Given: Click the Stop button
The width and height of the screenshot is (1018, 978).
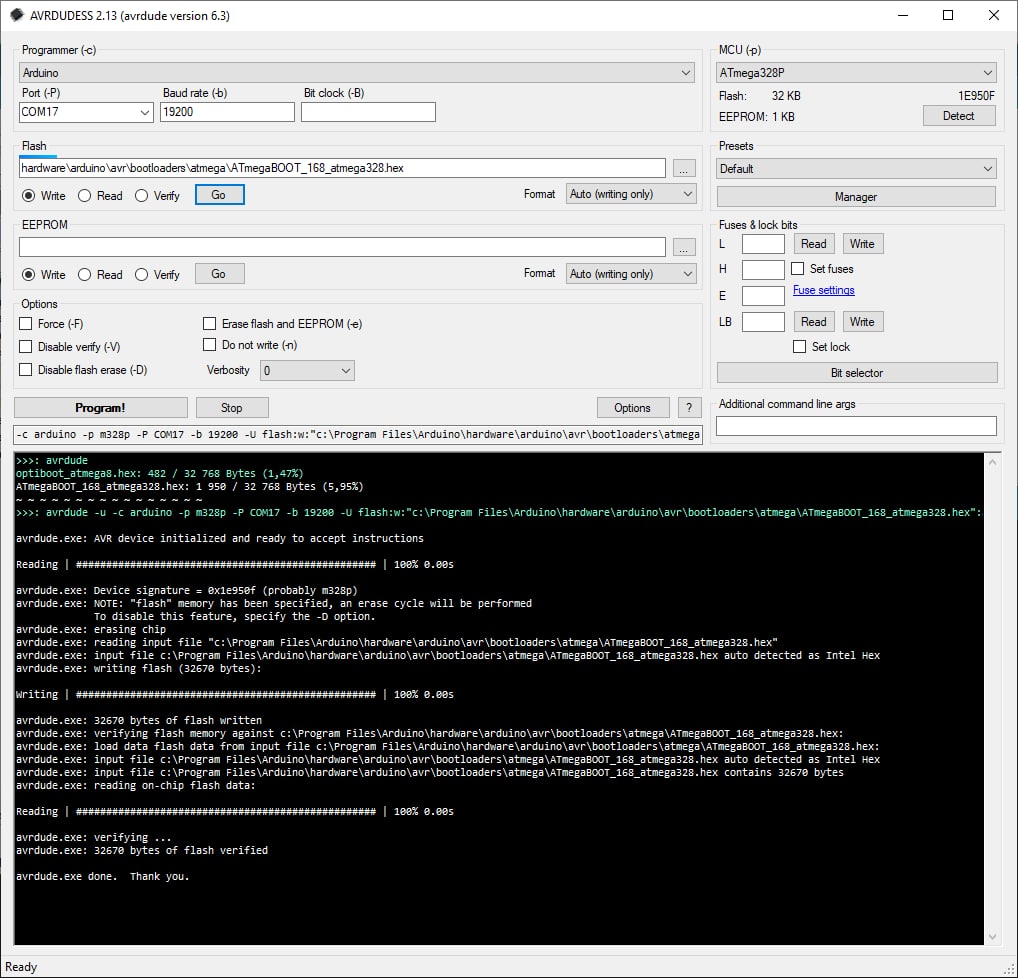Looking at the screenshot, I should (x=232, y=408).
